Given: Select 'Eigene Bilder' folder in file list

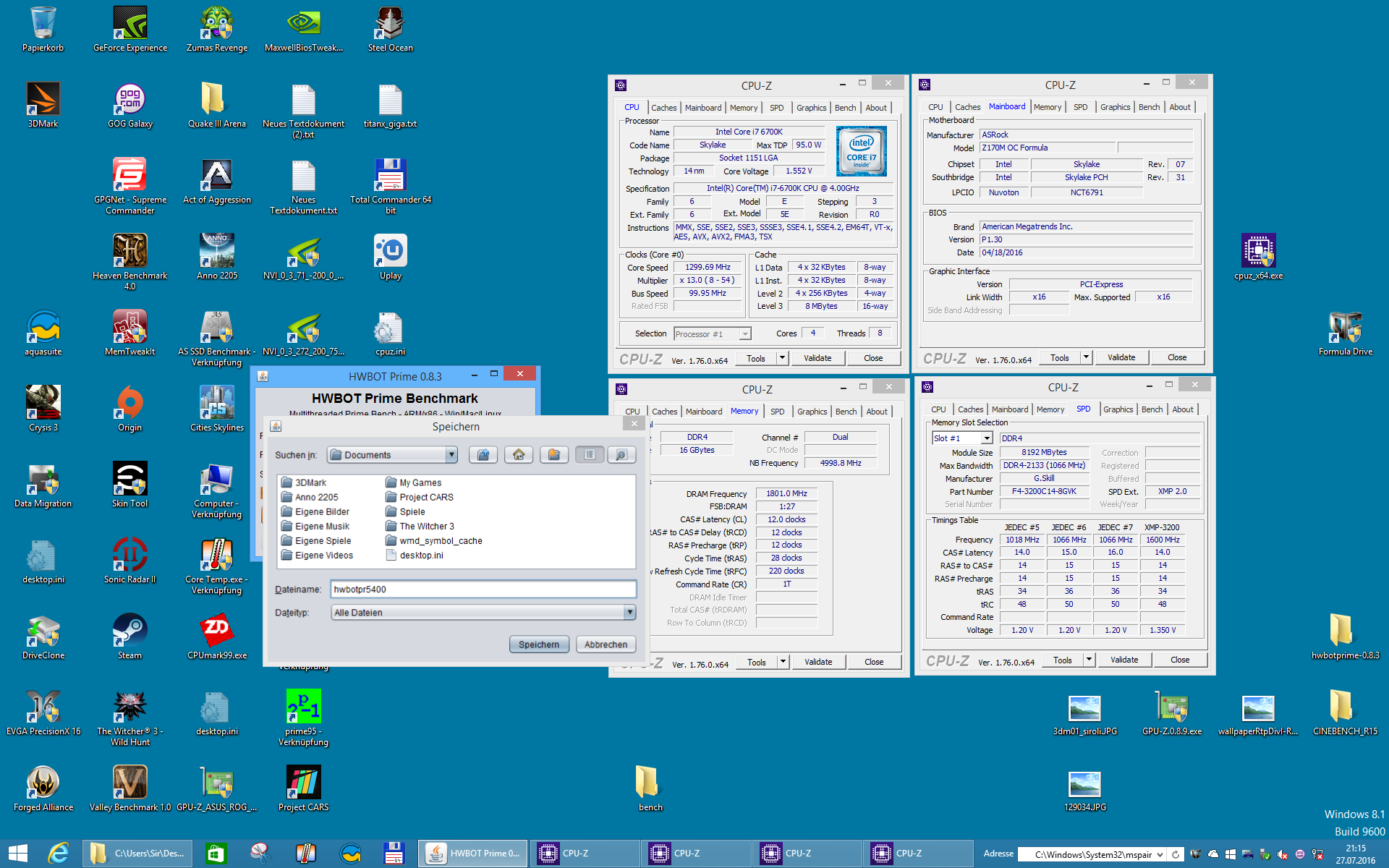Looking at the screenshot, I should (315, 512).
